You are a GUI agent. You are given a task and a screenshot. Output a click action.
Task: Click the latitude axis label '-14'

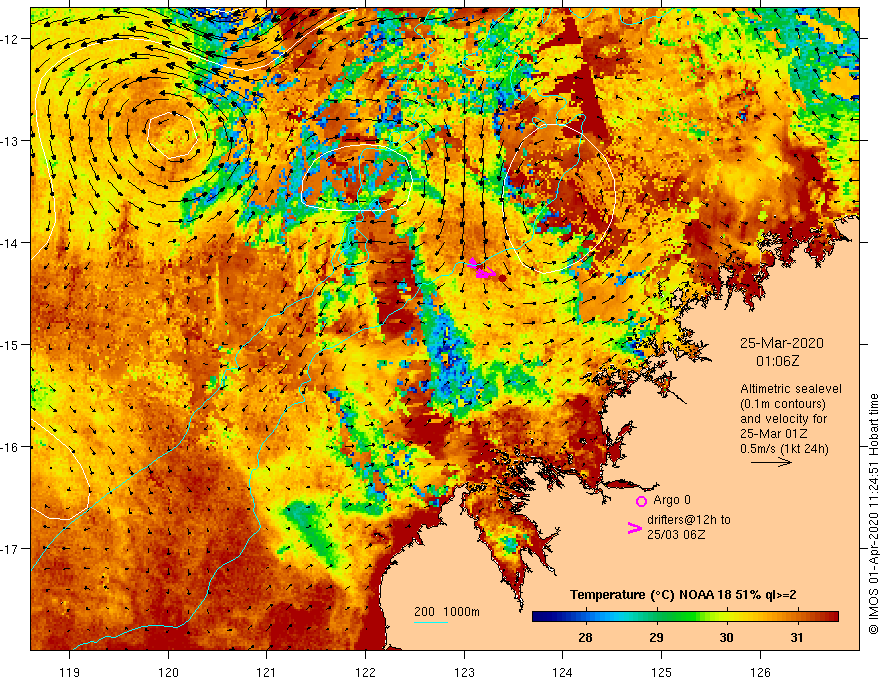10,243
